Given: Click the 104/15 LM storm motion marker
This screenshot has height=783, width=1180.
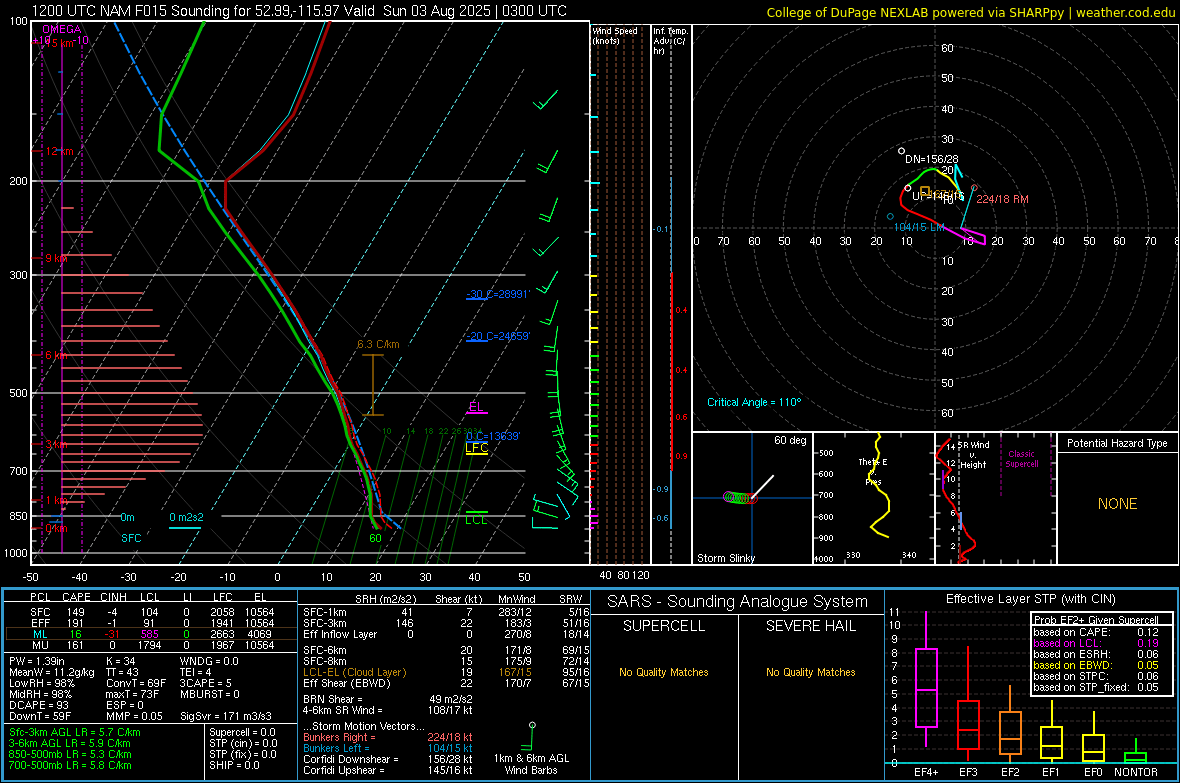Looking at the screenshot, I should [919, 227].
